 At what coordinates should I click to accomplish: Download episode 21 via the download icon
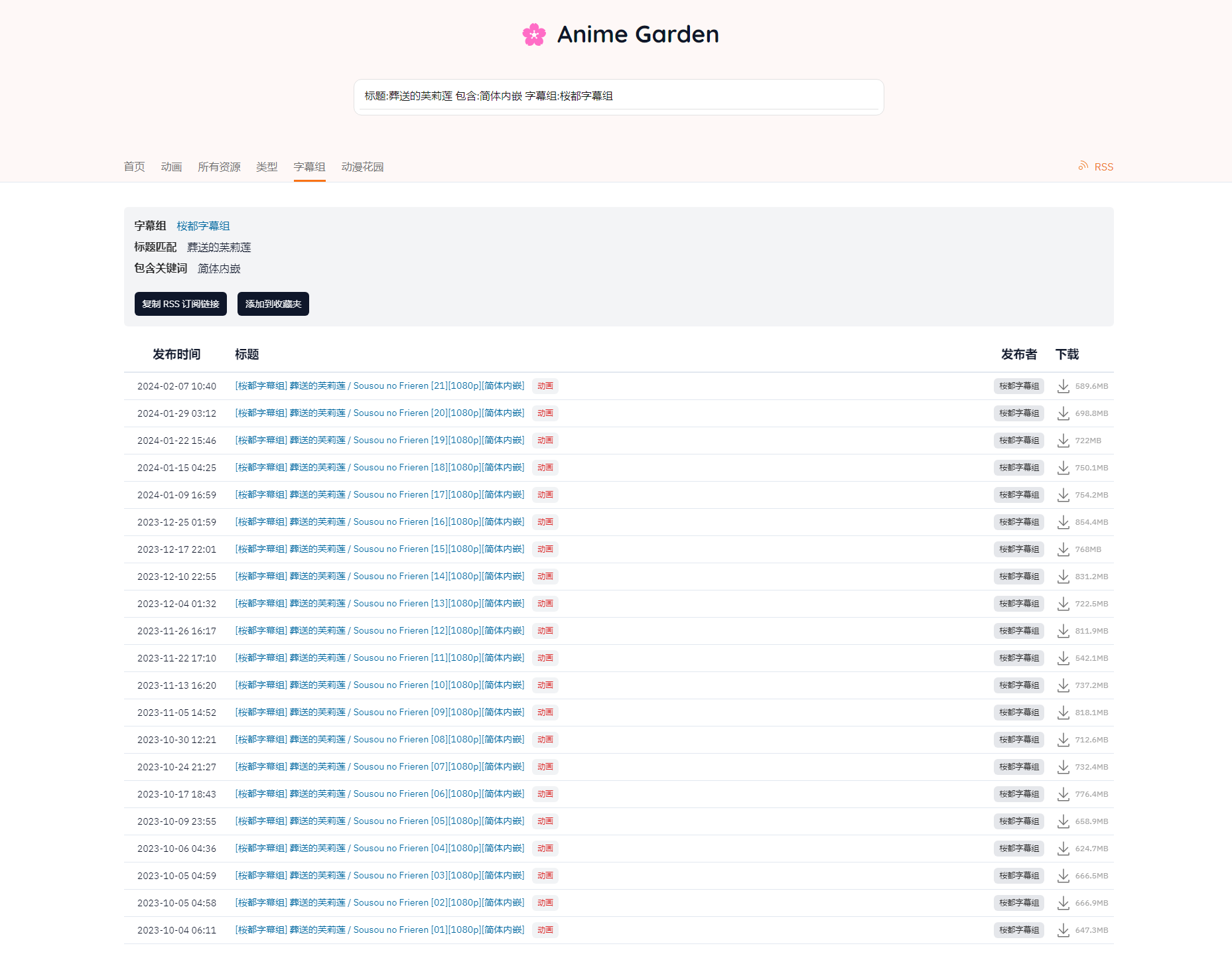[1063, 386]
